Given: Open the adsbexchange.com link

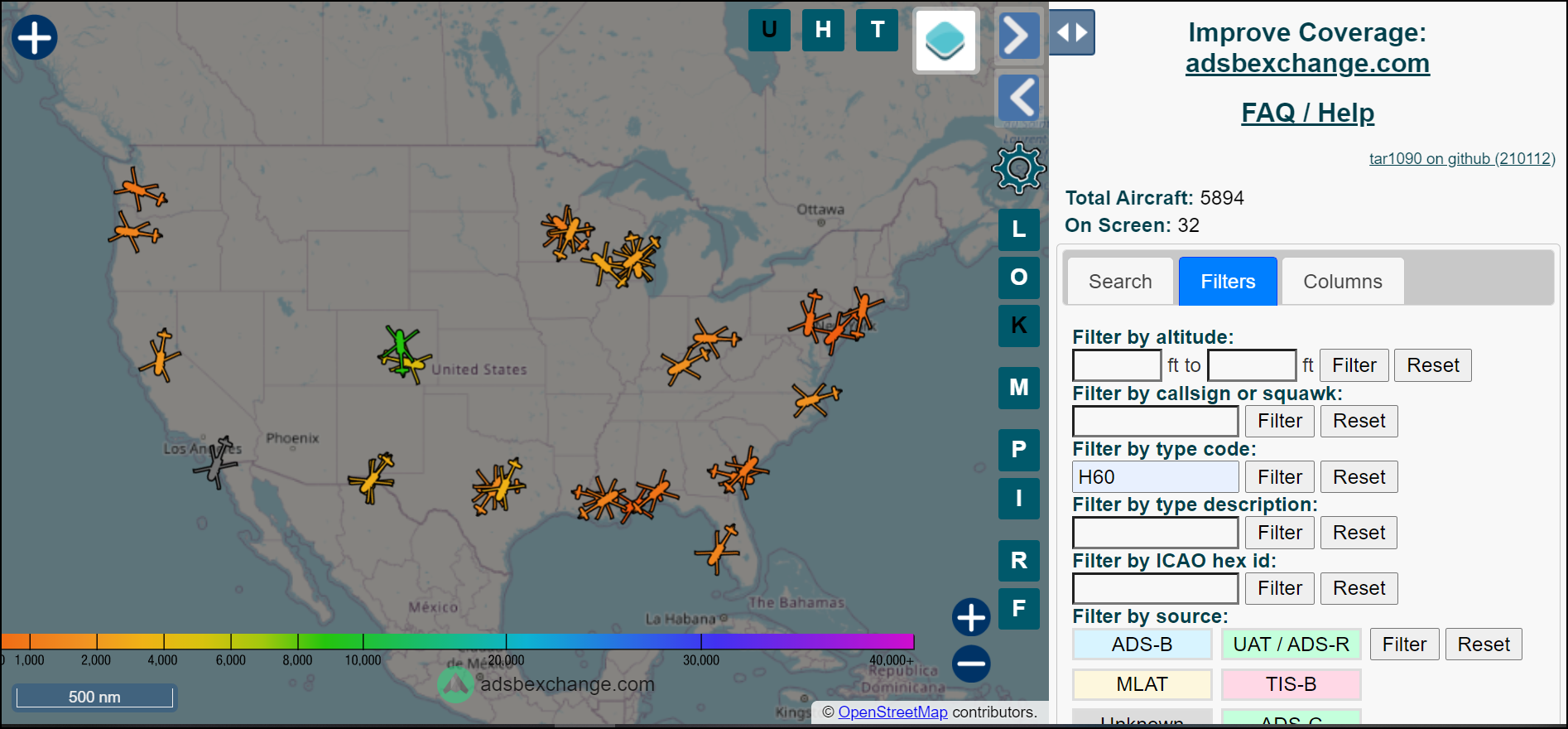Looking at the screenshot, I should 1307,63.
